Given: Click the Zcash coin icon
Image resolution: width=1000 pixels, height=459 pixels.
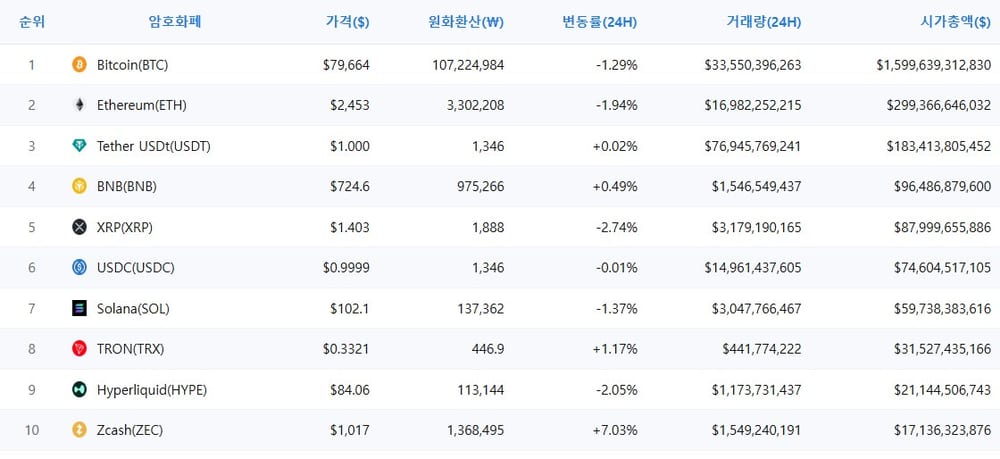Looking at the screenshot, I should (x=79, y=430).
